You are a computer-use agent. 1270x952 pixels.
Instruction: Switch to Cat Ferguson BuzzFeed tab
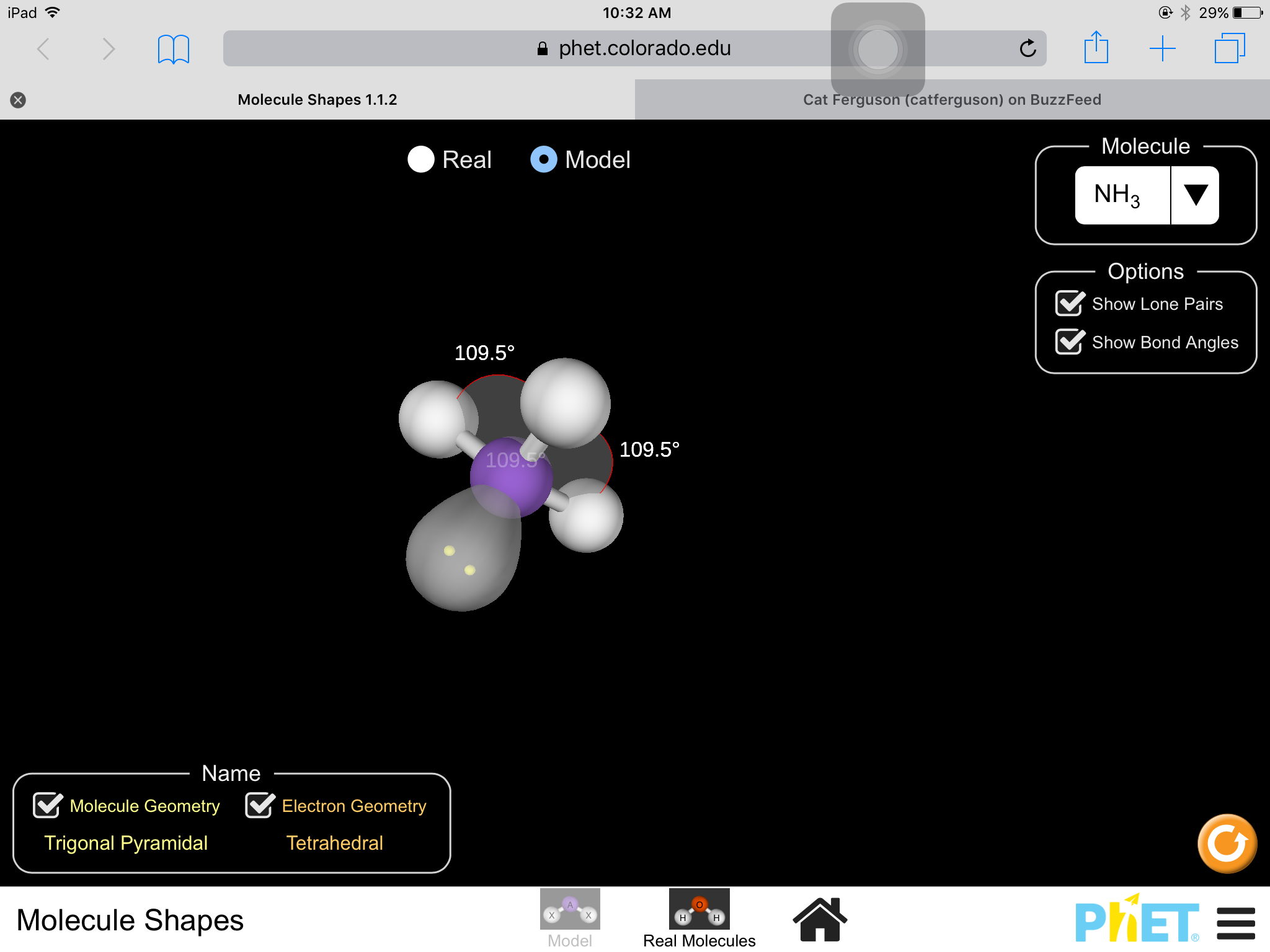coord(951,100)
